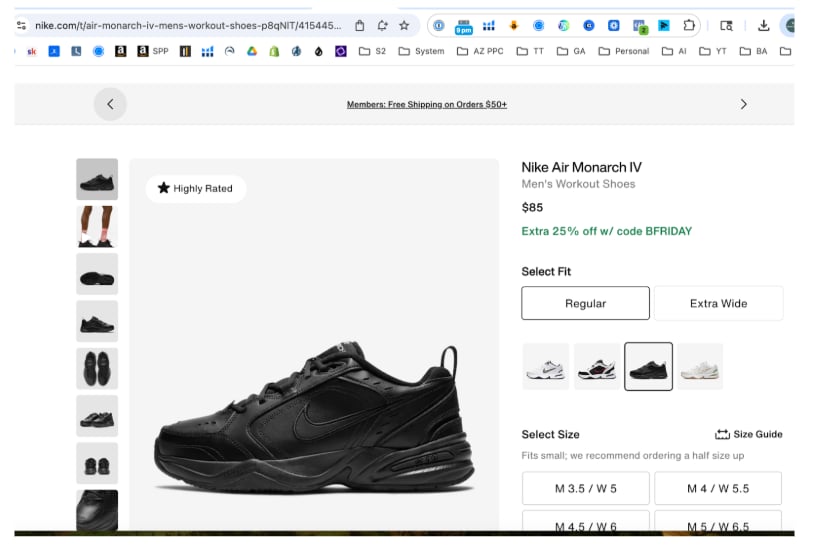This screenshot has height=549, width=816.
Task: Choose size M 3.5 / W 5
Action: [x=585, y=489]
